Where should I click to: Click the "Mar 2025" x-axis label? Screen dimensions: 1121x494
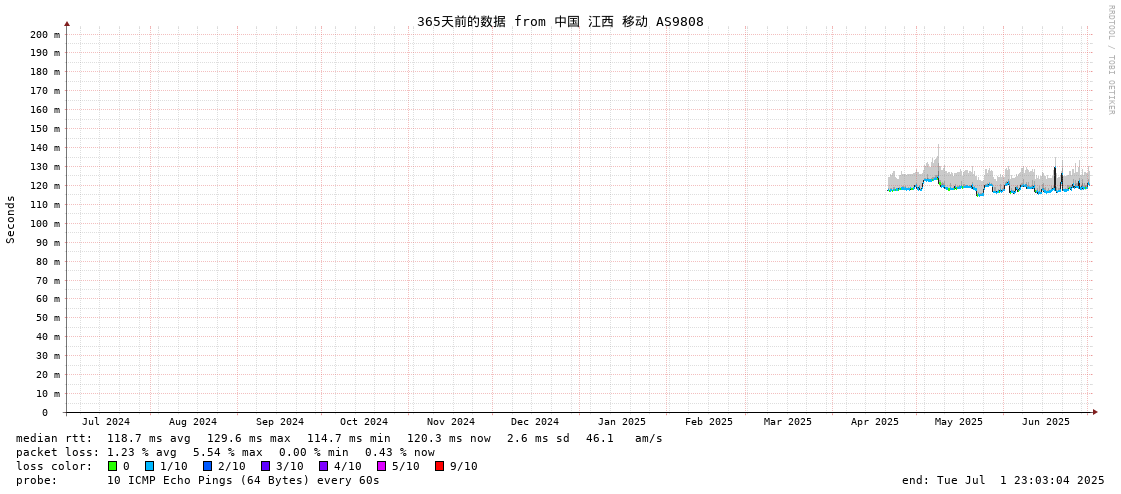point(788,422)
